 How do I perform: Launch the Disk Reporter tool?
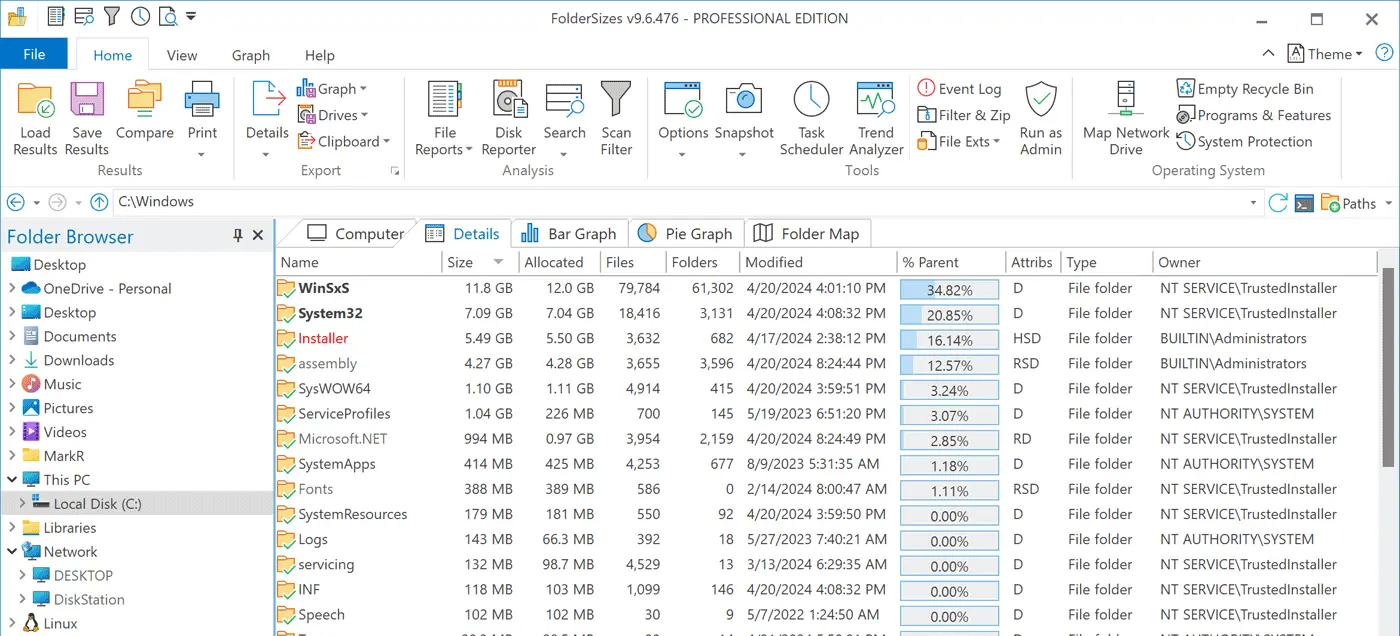click(x=509, y=119)
